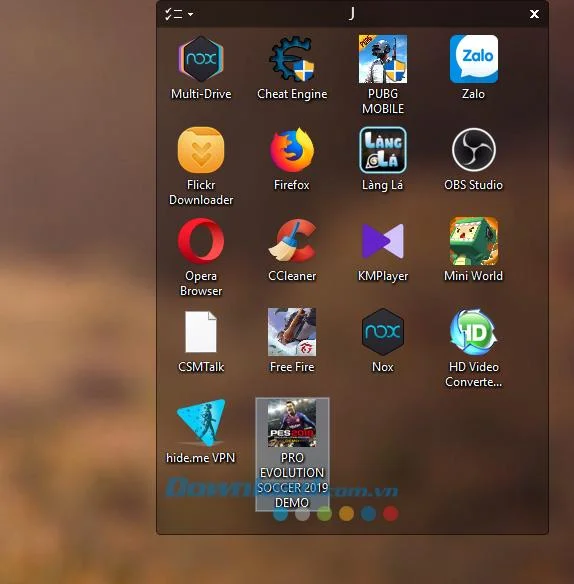The image size is (574, 584).
Task: Open KMPlayer icon
Action: (x=383, y=241)
